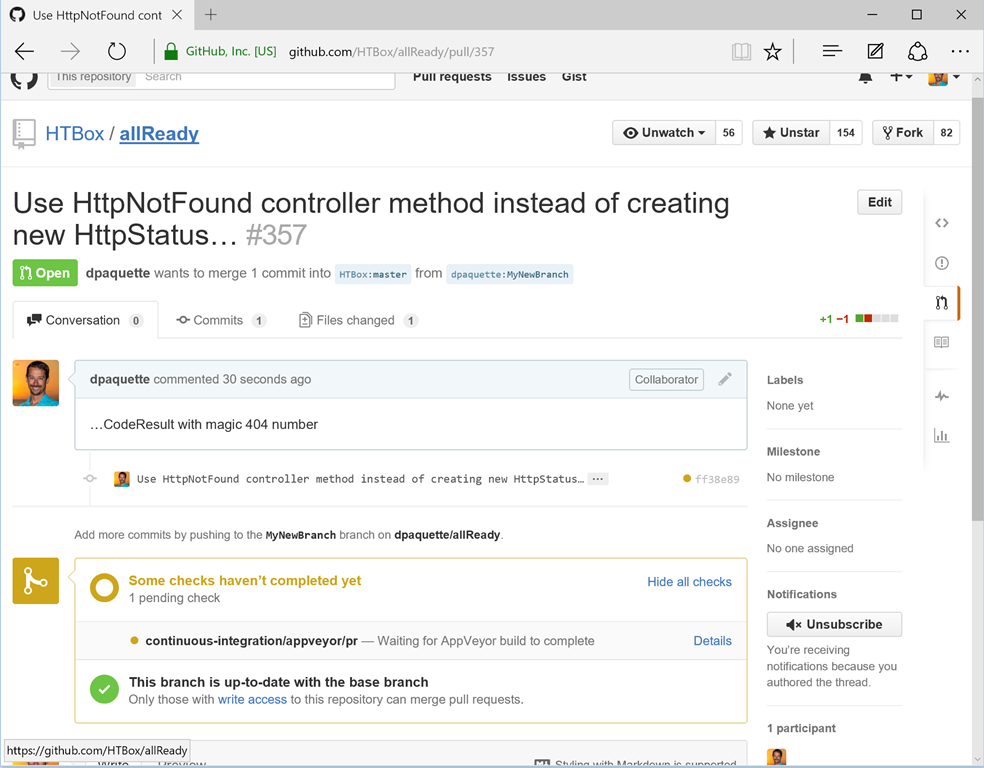Open Pull requests icon in repository sidebar
Screen dimensions: 984x768
(x=941, y=303)
